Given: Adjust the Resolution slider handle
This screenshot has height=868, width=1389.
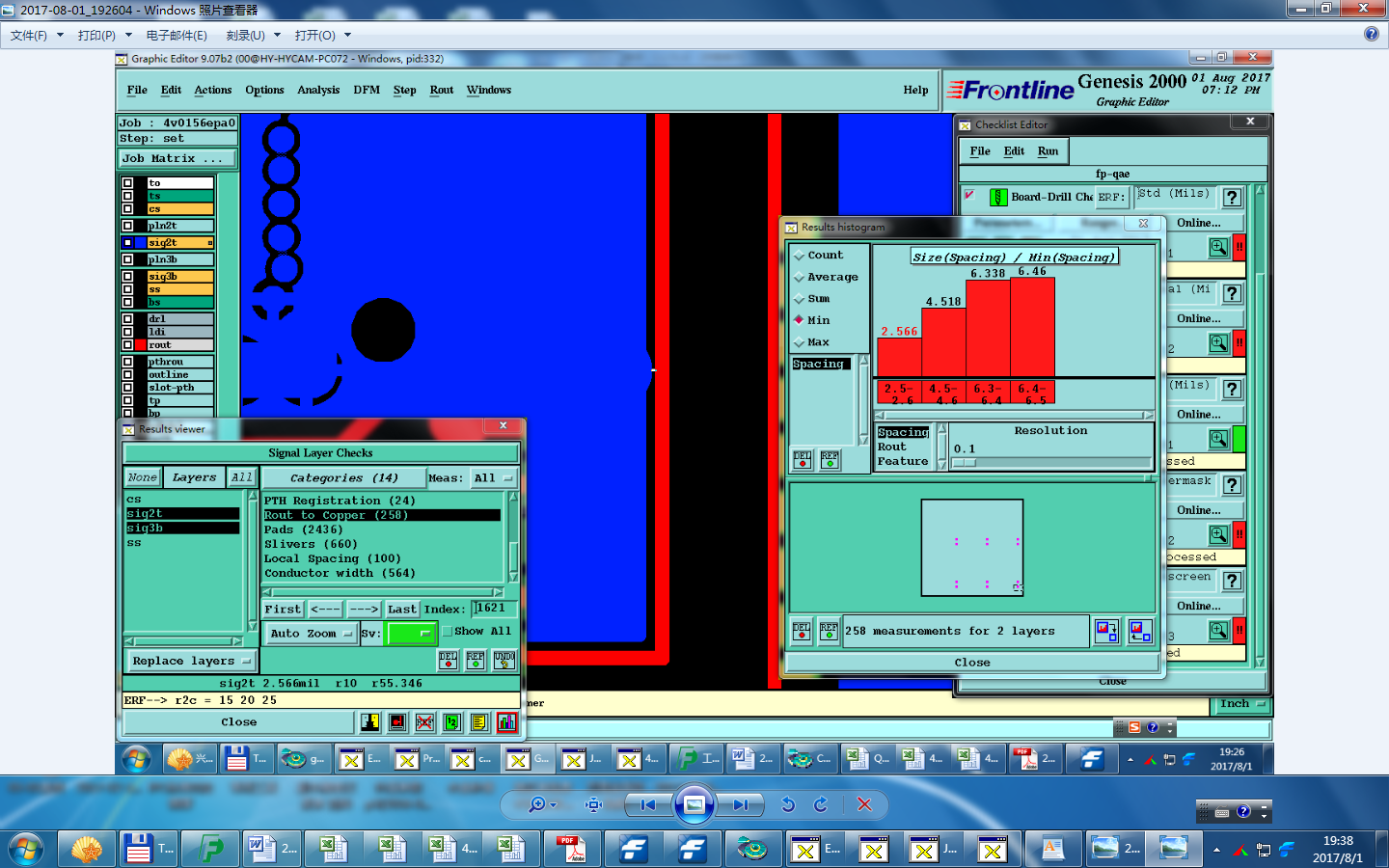Looking at the screenshot, I should point(965,463).
